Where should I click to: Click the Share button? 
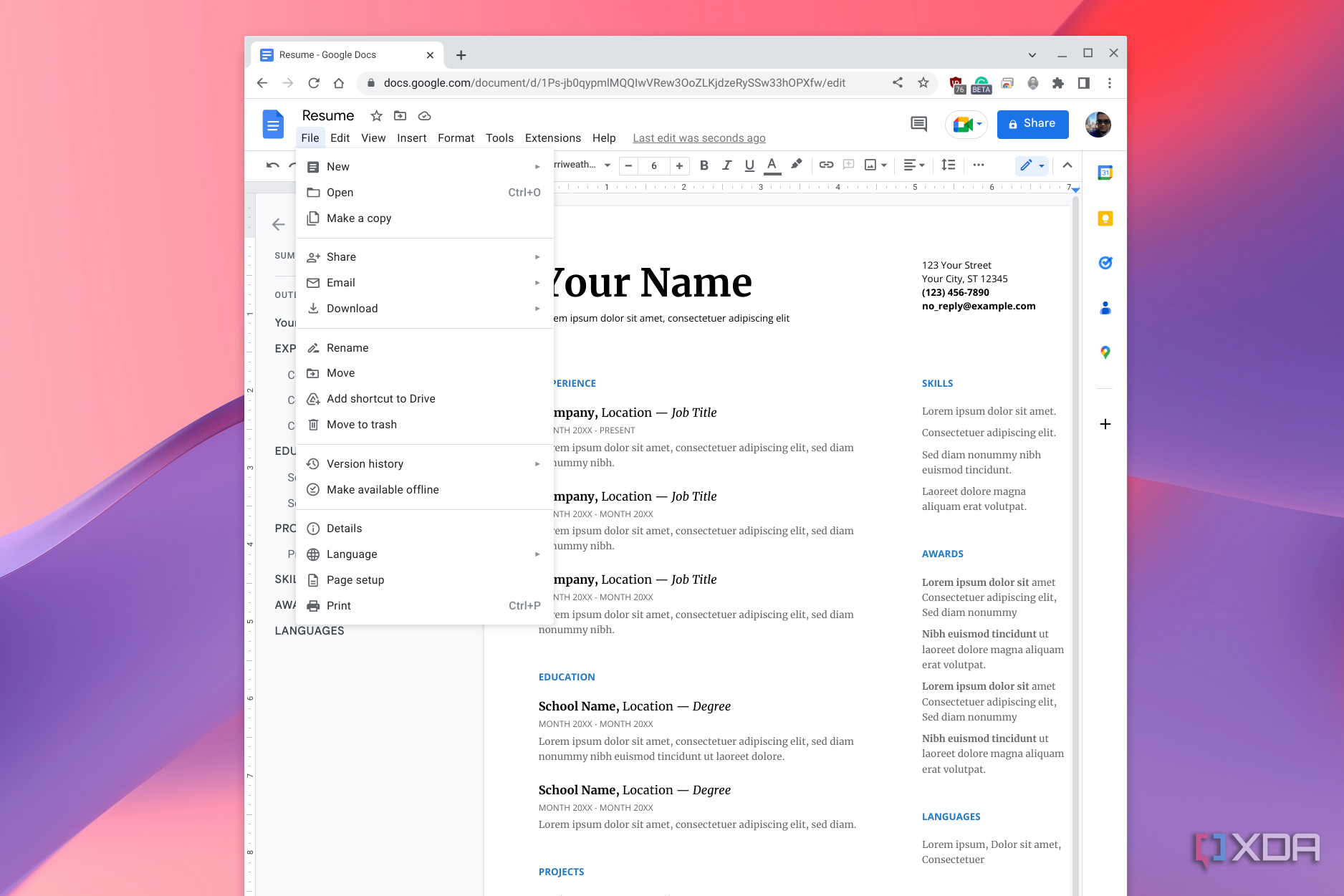(1032, 124)
